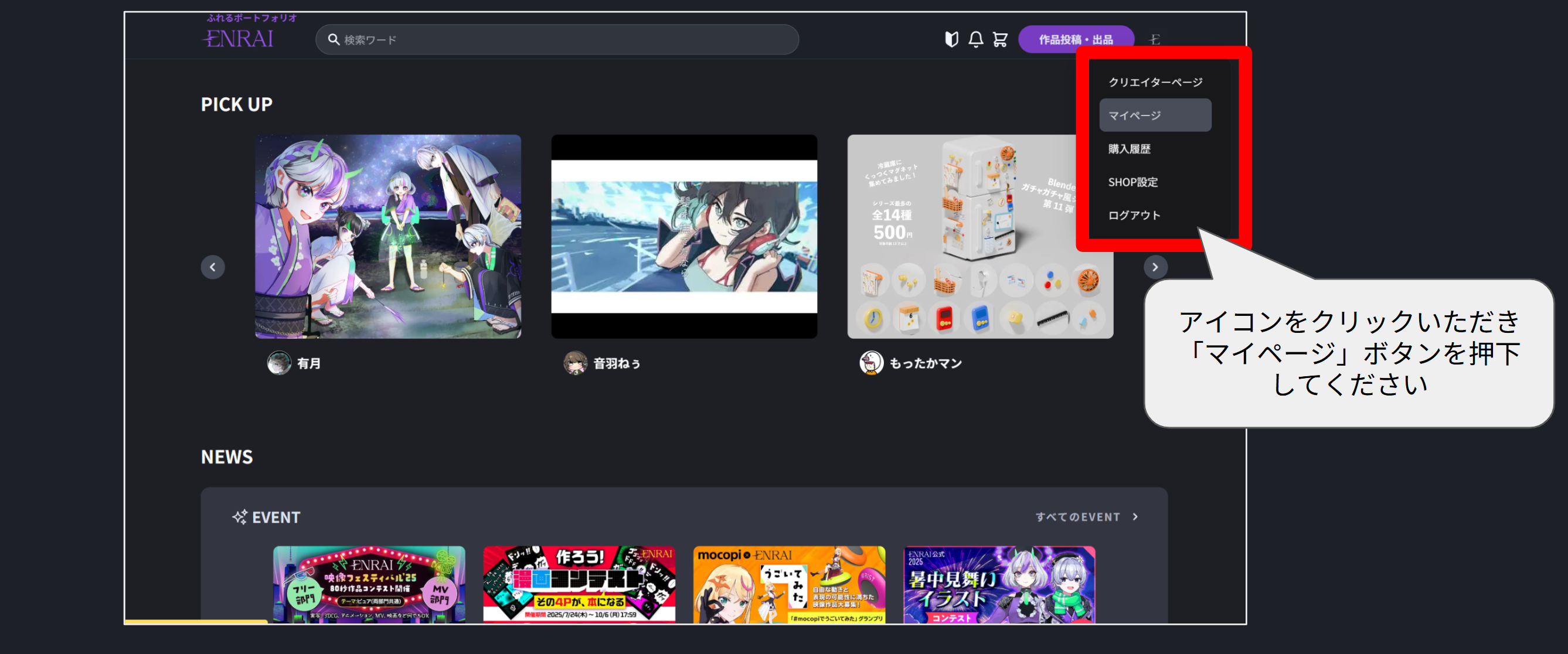
Task: Open the shopping cart
Action: (x=1000, y=39)
